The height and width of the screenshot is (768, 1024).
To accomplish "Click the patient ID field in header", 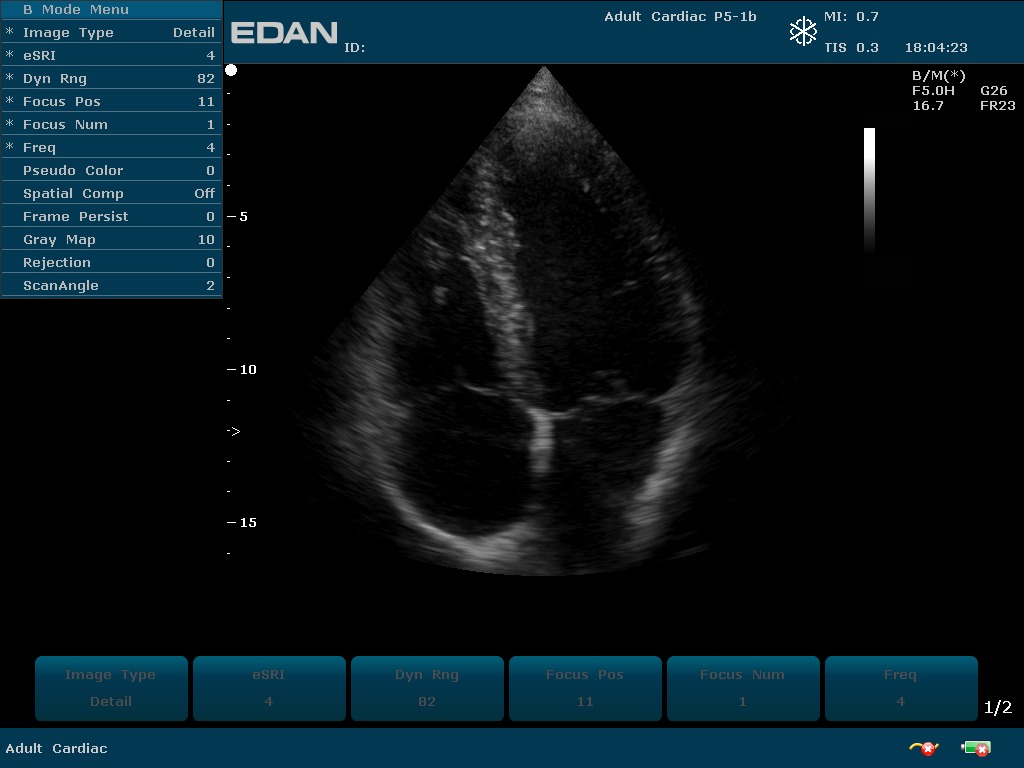I will click(356, 47).
